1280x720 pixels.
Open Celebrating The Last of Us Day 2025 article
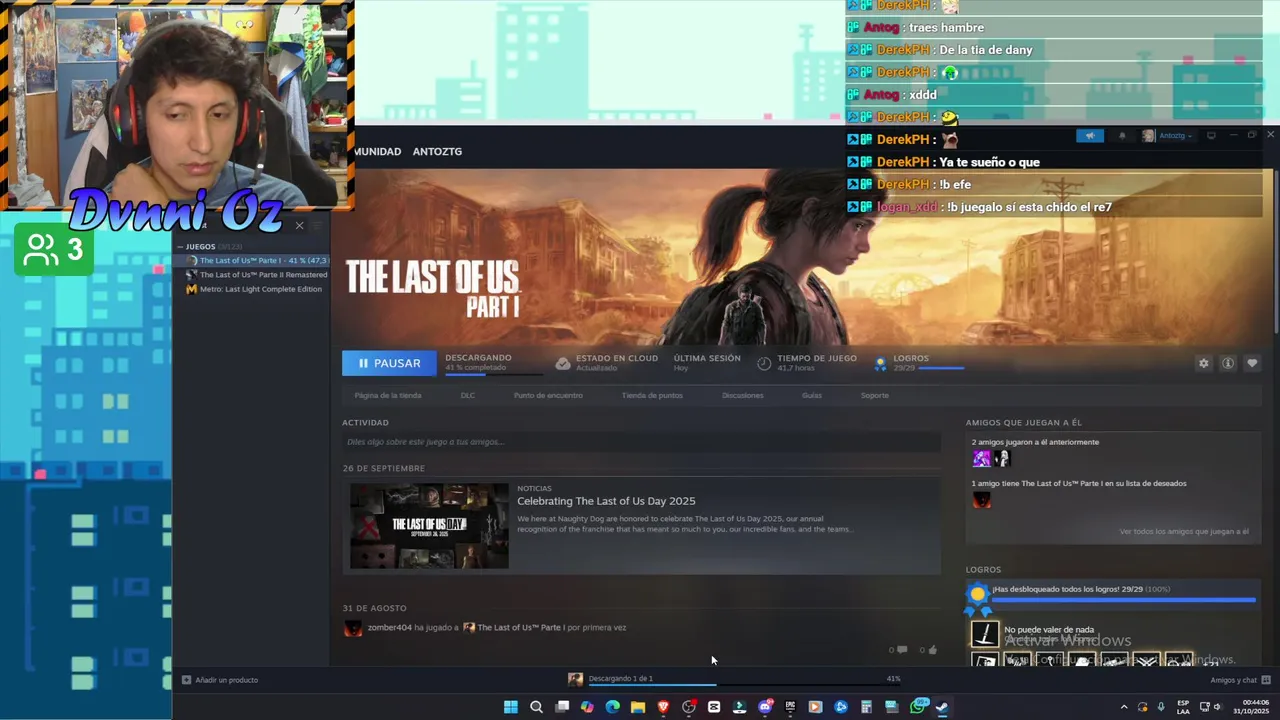(606, 501)
